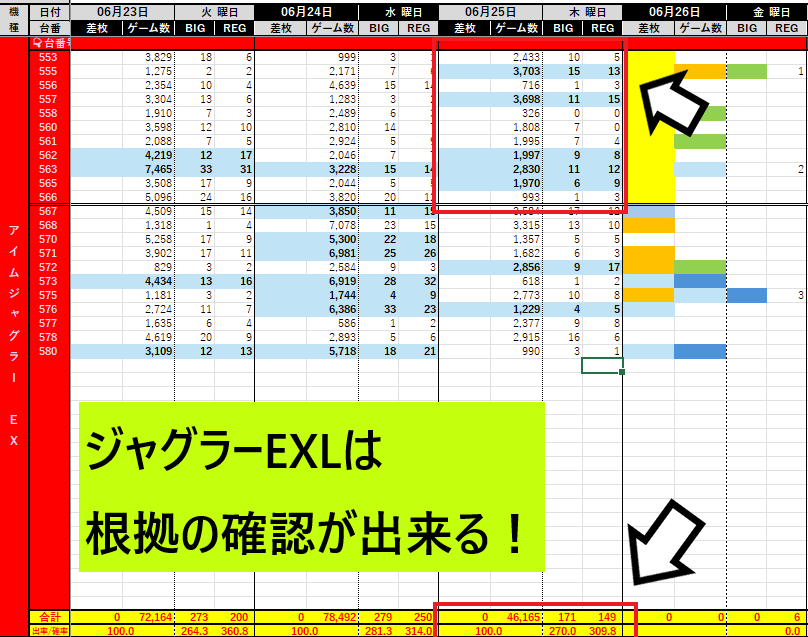This screenshot has width=808, height=637.
Task: Click REG probability cell 360.8
Action: (x=234, y=631)
